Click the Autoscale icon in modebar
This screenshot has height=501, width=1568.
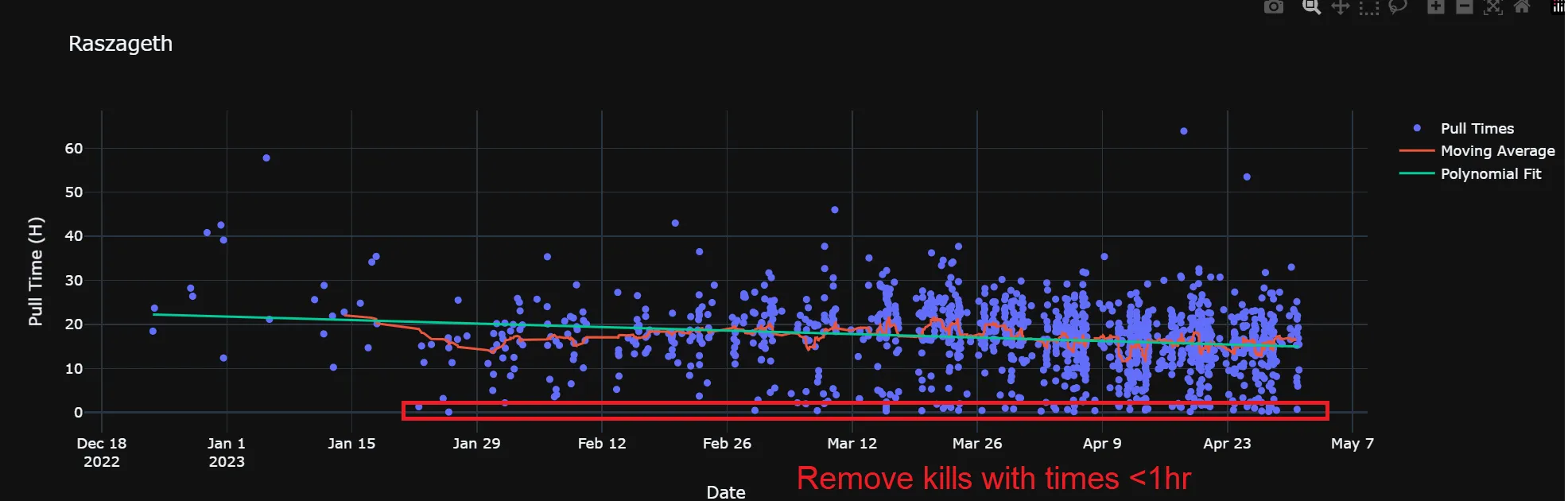[x=1492, y=7]
